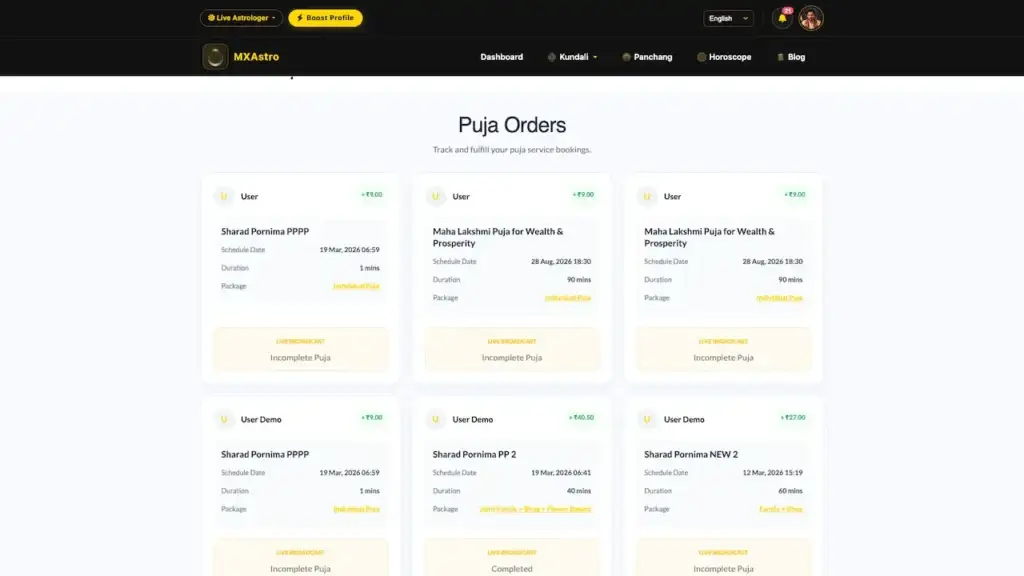
Task: Open the package link on Sharad Pornima PP 2
Action: 535,509
